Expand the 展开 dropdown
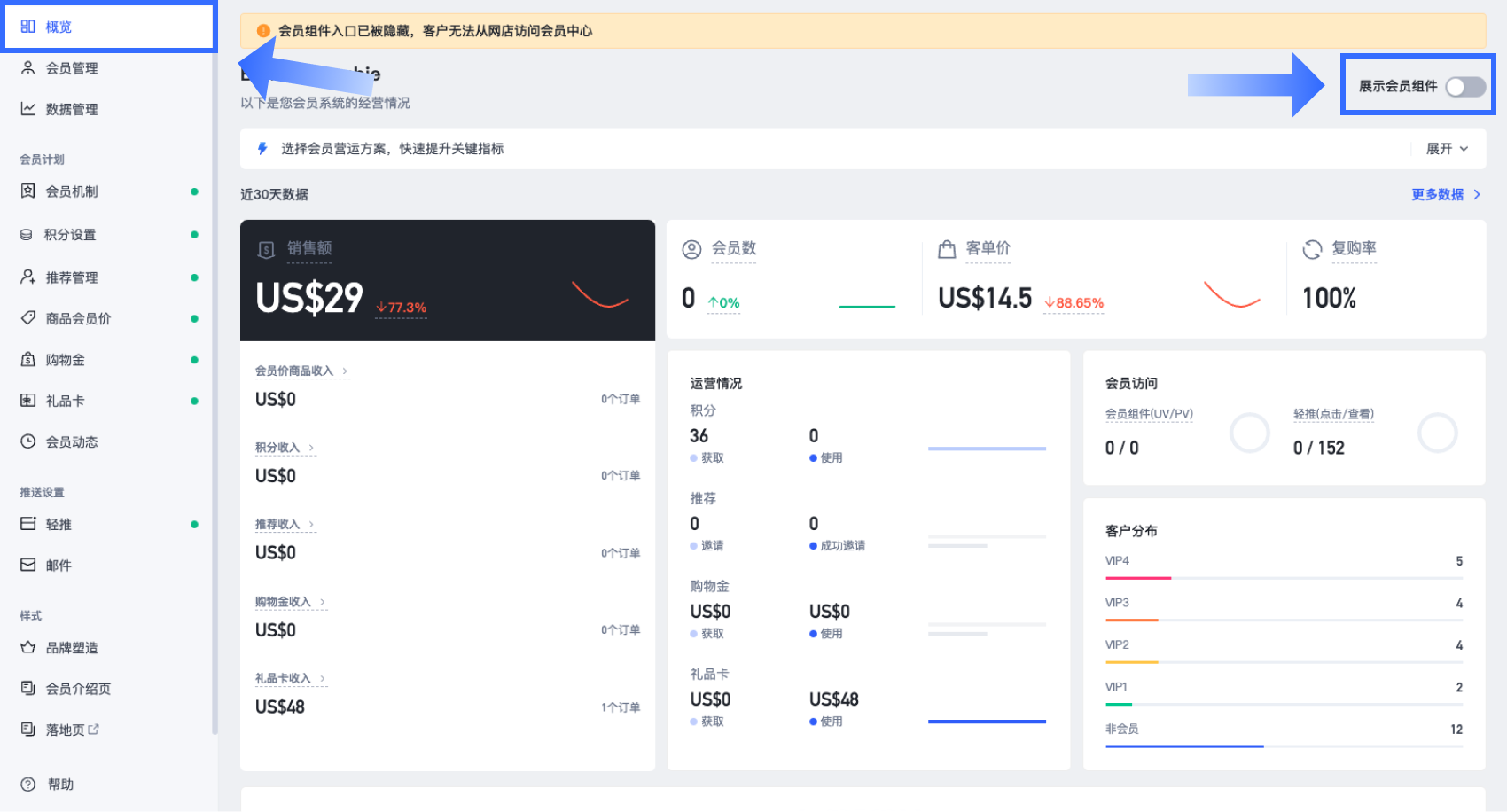The width and height of the screenshot is (1507, 812). (1447, 149)
